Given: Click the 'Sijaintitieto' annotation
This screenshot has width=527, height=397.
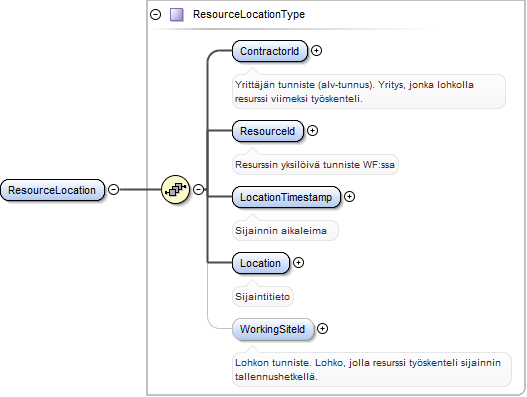Looking at the screenshot, I should [x=262, y=297].
